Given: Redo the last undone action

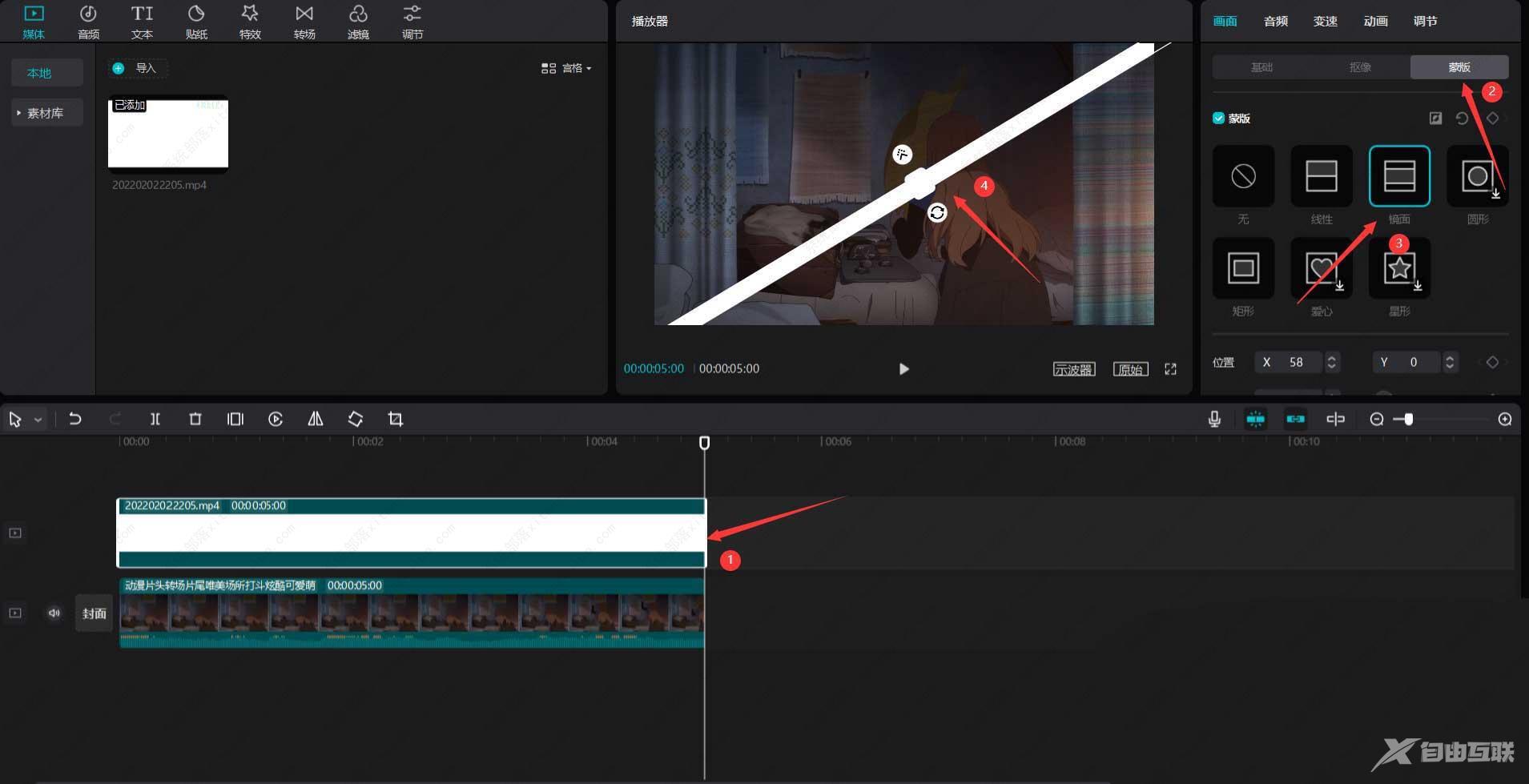Looking at the screenshot, I should [115, 419].
